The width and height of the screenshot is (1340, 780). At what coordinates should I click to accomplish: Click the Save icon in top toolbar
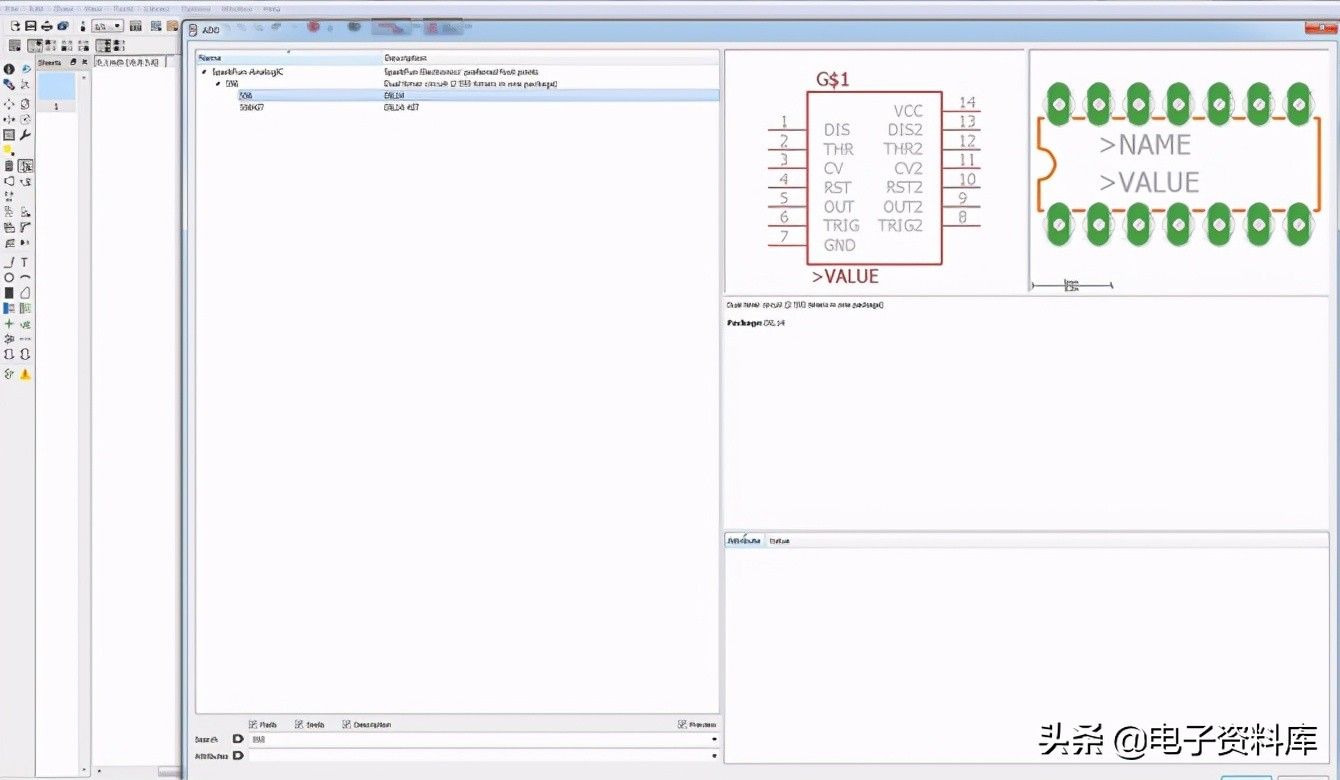(x=31, y=26)
